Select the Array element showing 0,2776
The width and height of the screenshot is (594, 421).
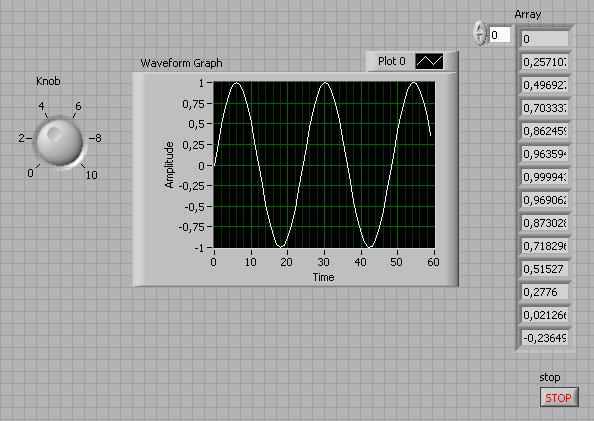click(545, 292)
